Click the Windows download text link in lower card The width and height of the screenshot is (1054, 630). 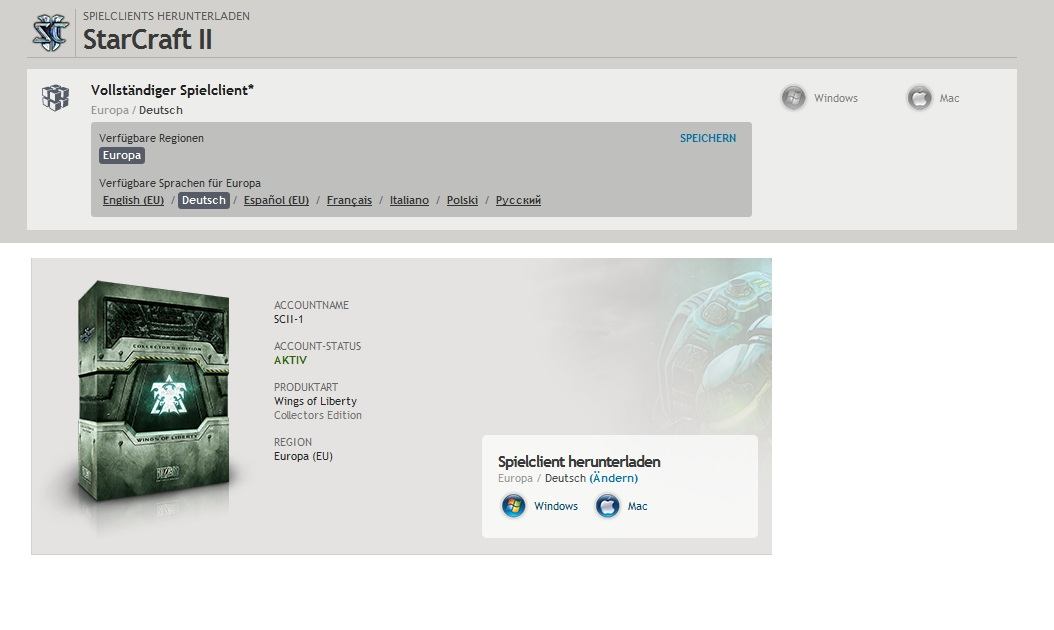[556, 506]
